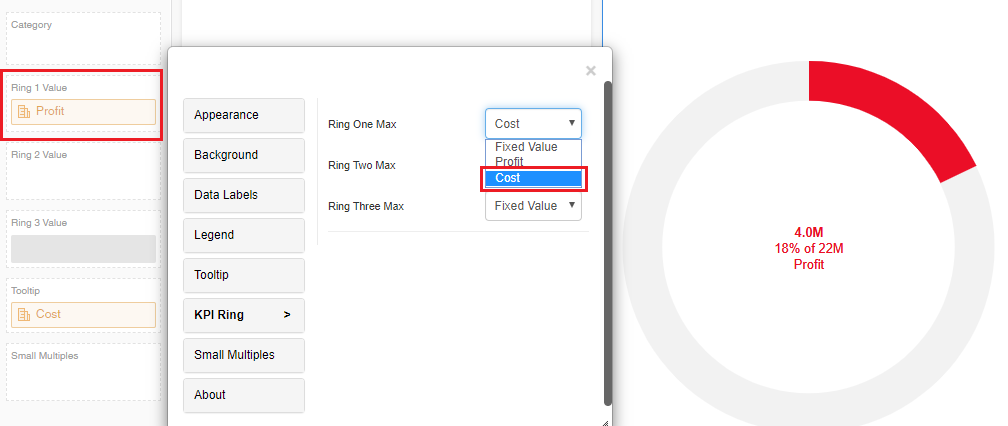The width and height of the screenshot is (1008, 426).
Task: Open the Ring One Max dropdown
Action: click(533, 124)
